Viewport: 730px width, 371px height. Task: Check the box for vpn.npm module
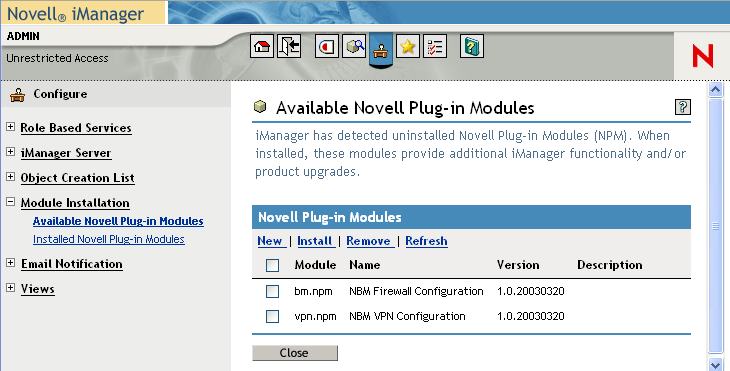click(x=272, y=317)
